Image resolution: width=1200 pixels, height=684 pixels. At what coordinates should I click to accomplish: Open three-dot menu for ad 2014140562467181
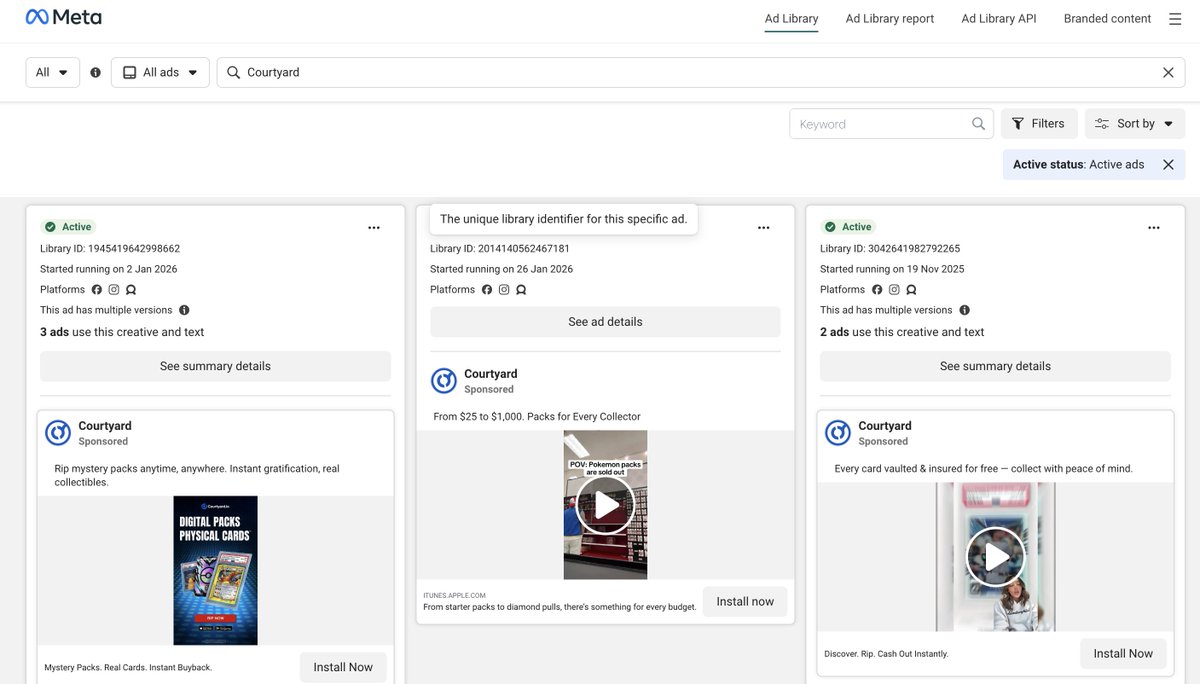click(x=764, y=227)
